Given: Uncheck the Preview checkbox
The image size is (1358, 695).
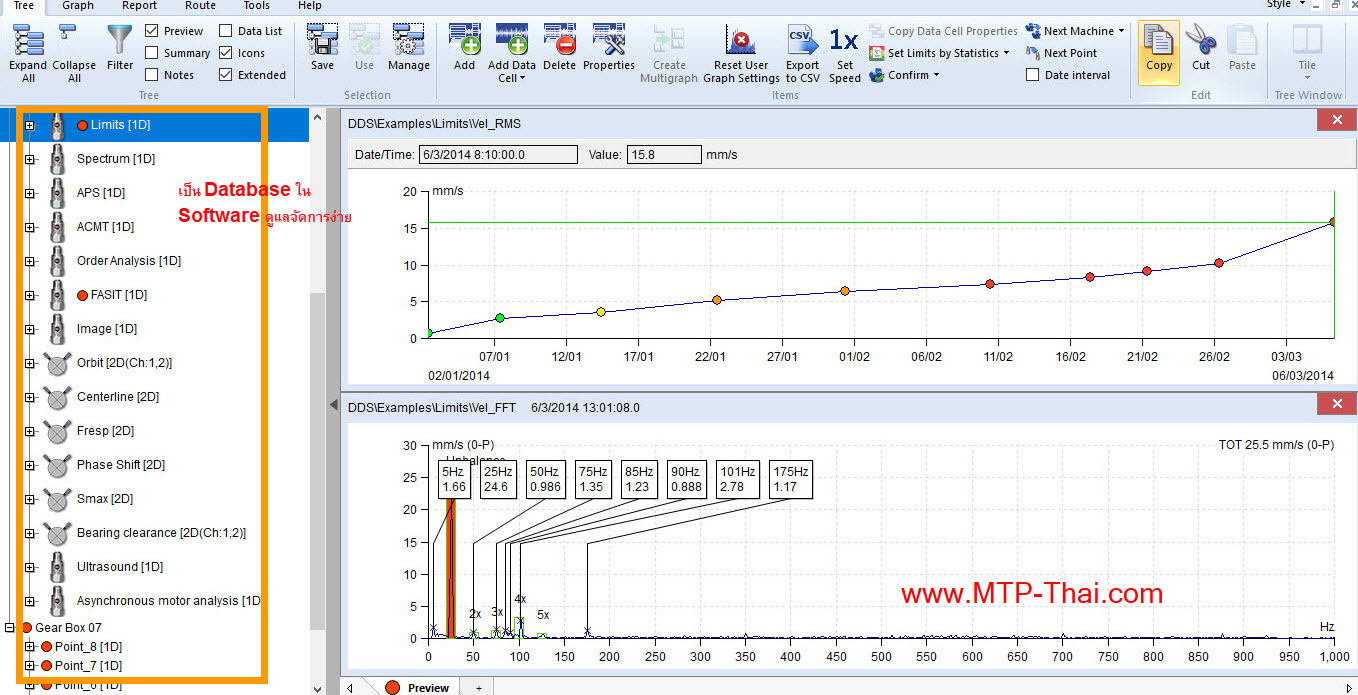Looking at the screenshot, I should 152,31.
